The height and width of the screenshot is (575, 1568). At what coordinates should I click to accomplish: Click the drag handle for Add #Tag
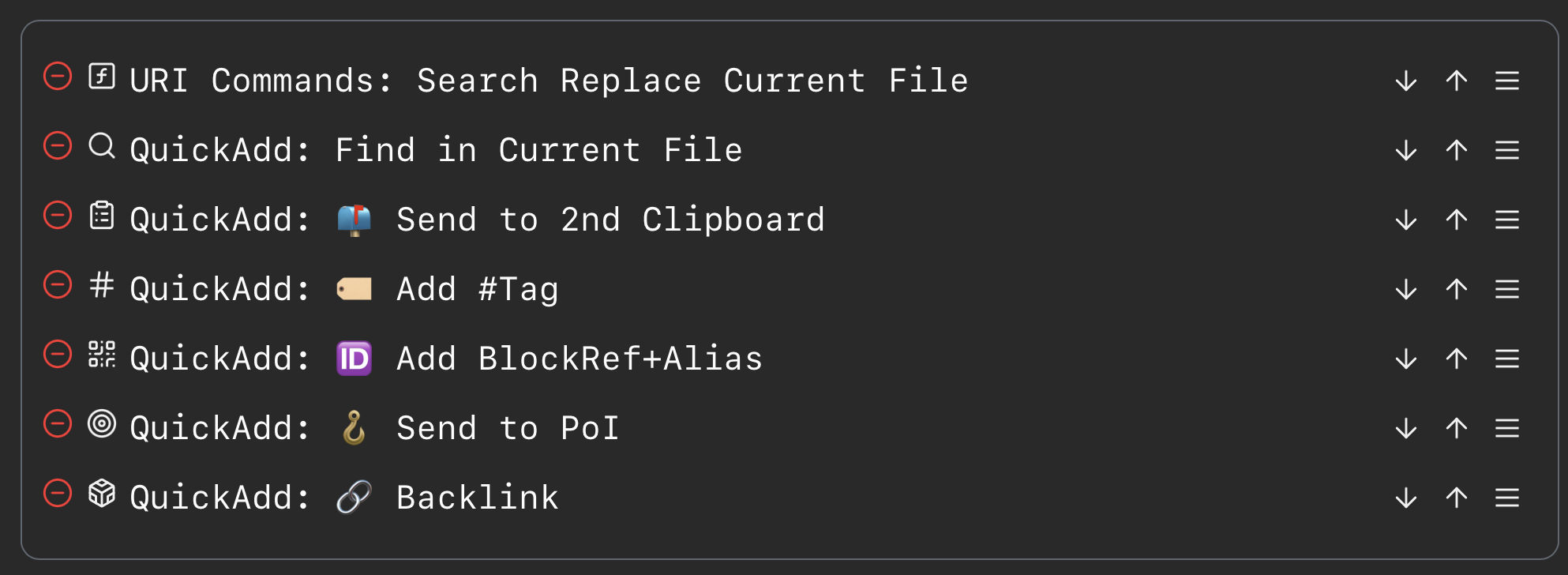[1507, 287]
